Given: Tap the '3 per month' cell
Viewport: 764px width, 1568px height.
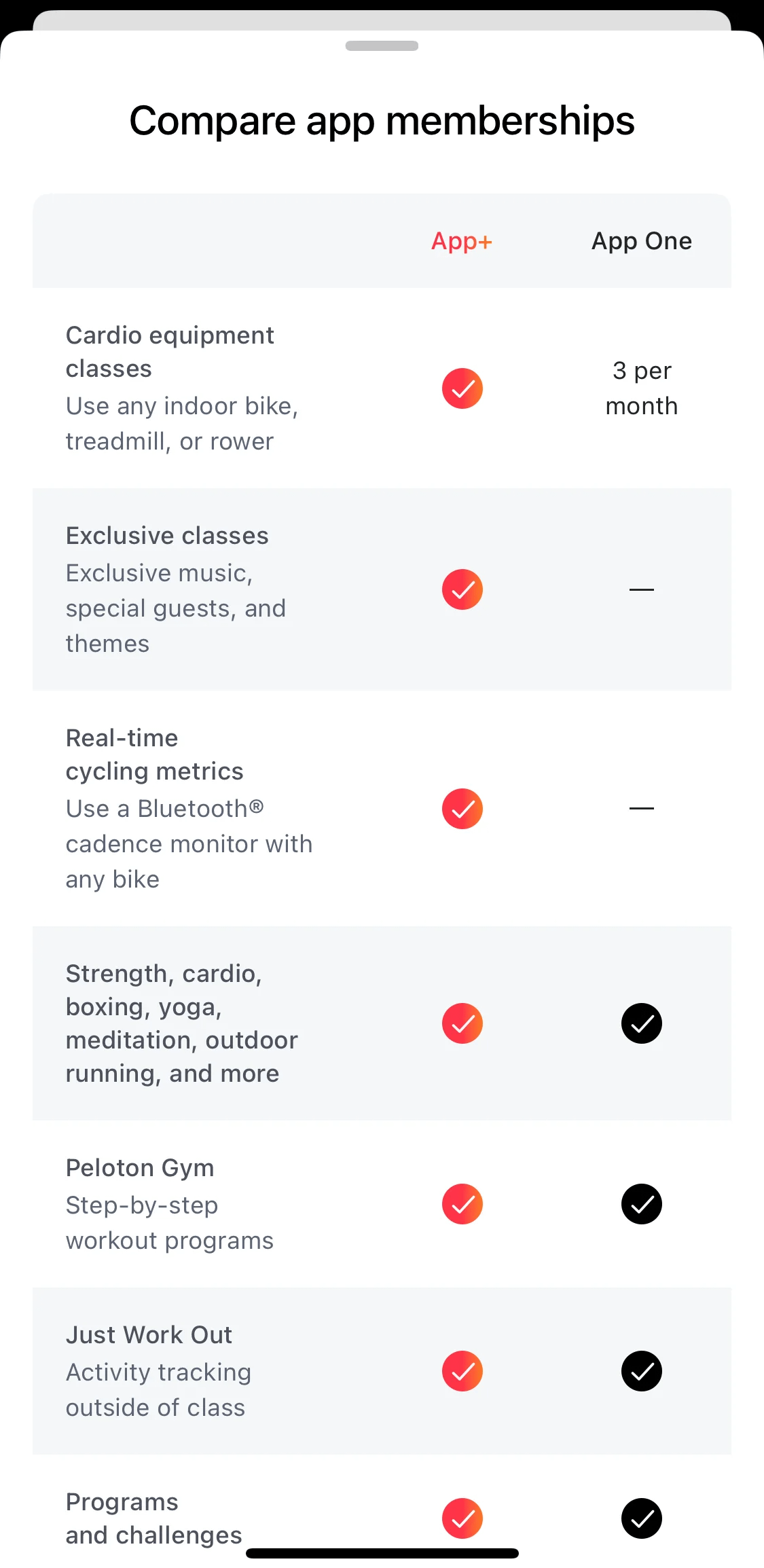Looking at the screenshot, I should click(642, 388).
